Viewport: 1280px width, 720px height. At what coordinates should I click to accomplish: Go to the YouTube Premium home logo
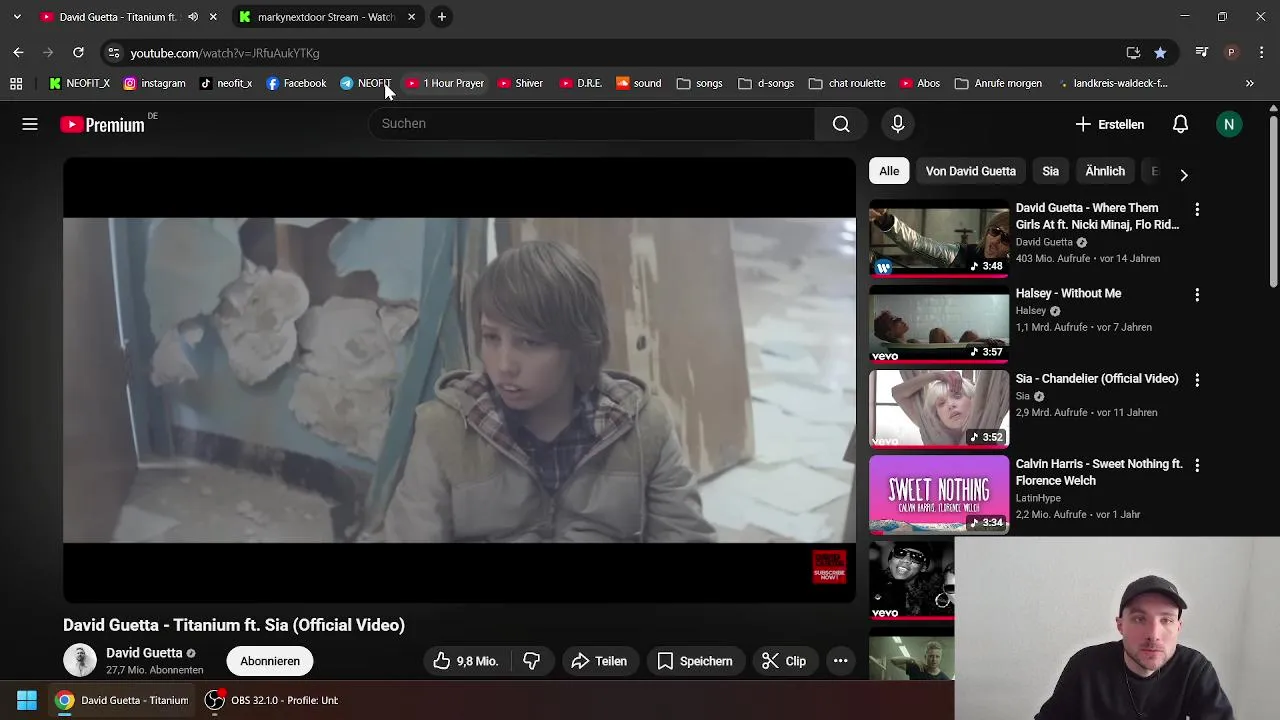pos(102,124)
